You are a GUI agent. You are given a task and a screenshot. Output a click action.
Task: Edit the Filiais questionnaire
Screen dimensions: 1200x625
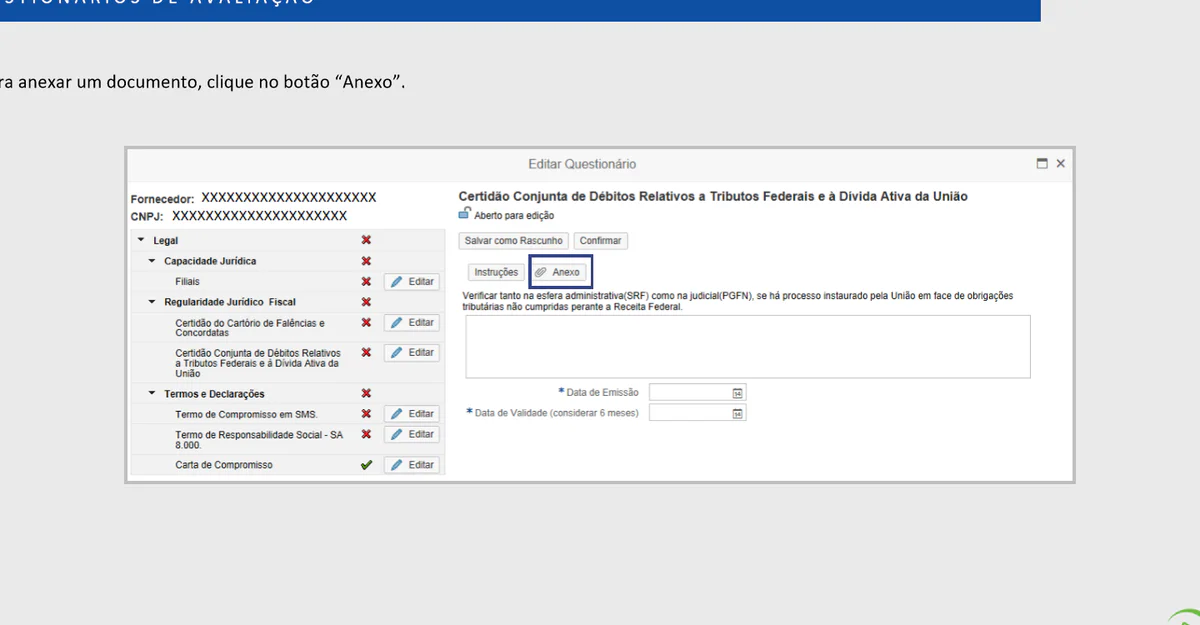pyautogui.click(x=412, y=282)
